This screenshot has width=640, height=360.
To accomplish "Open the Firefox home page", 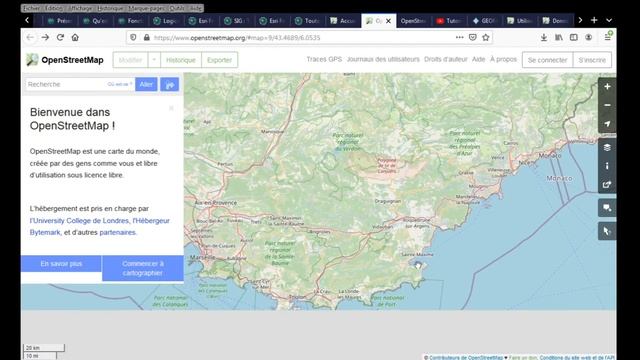I will tap(75, 38).
